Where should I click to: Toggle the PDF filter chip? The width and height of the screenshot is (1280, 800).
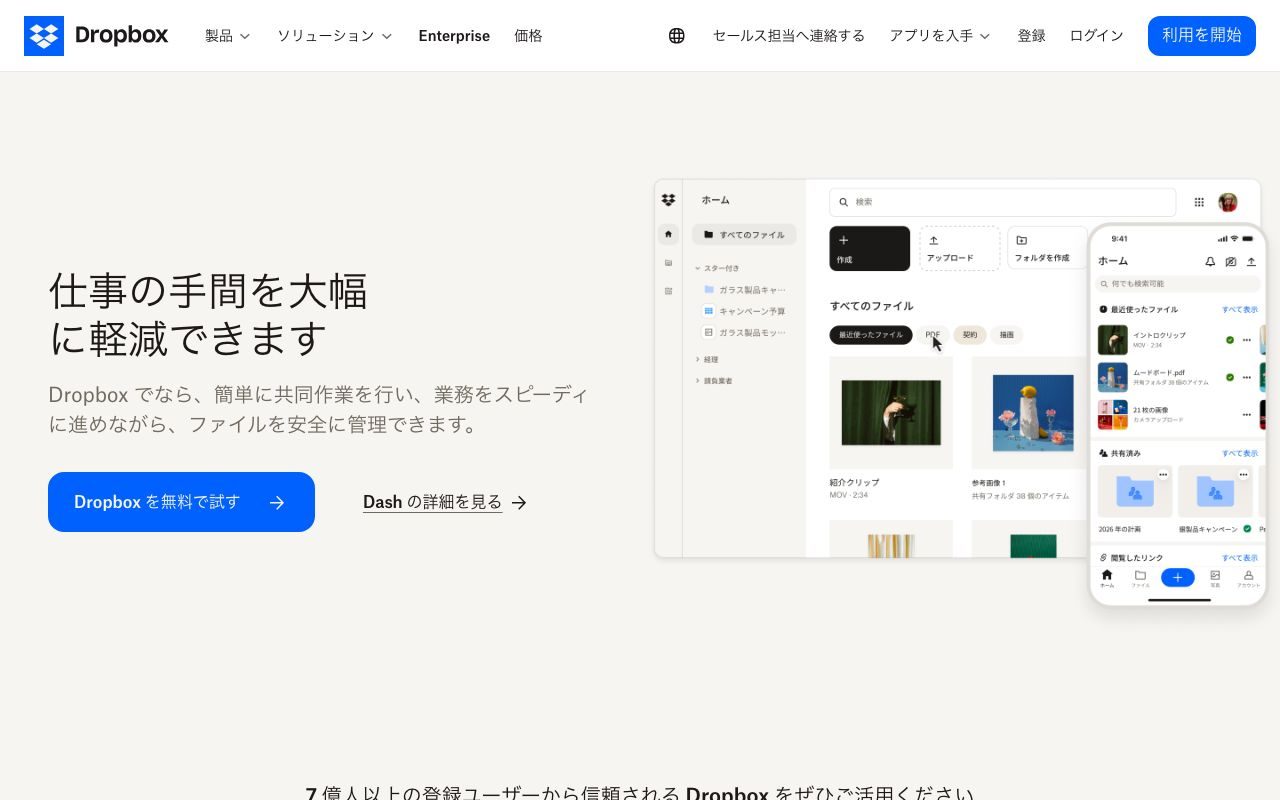point(932,335)
